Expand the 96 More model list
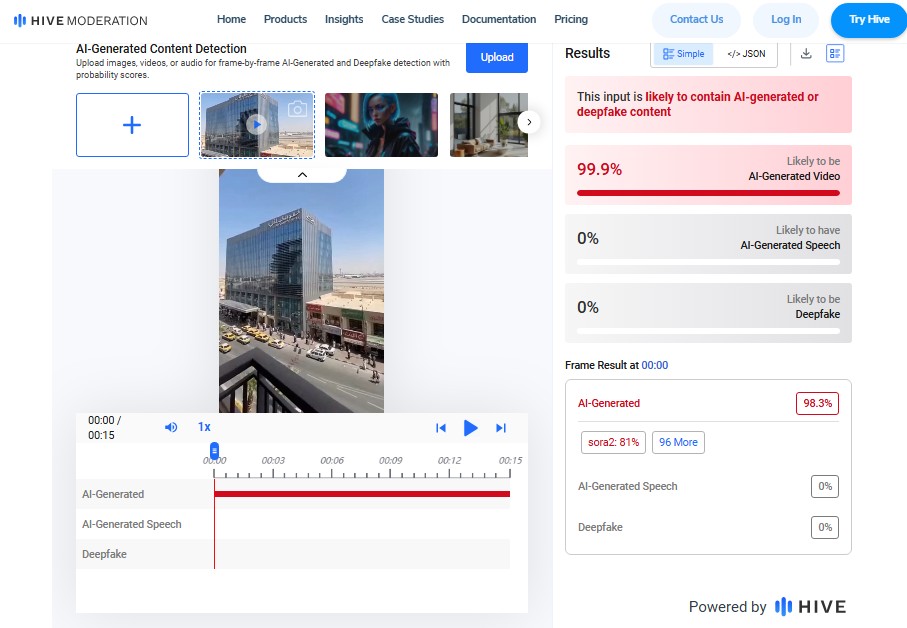907x628 pixels. click(678, 442)
